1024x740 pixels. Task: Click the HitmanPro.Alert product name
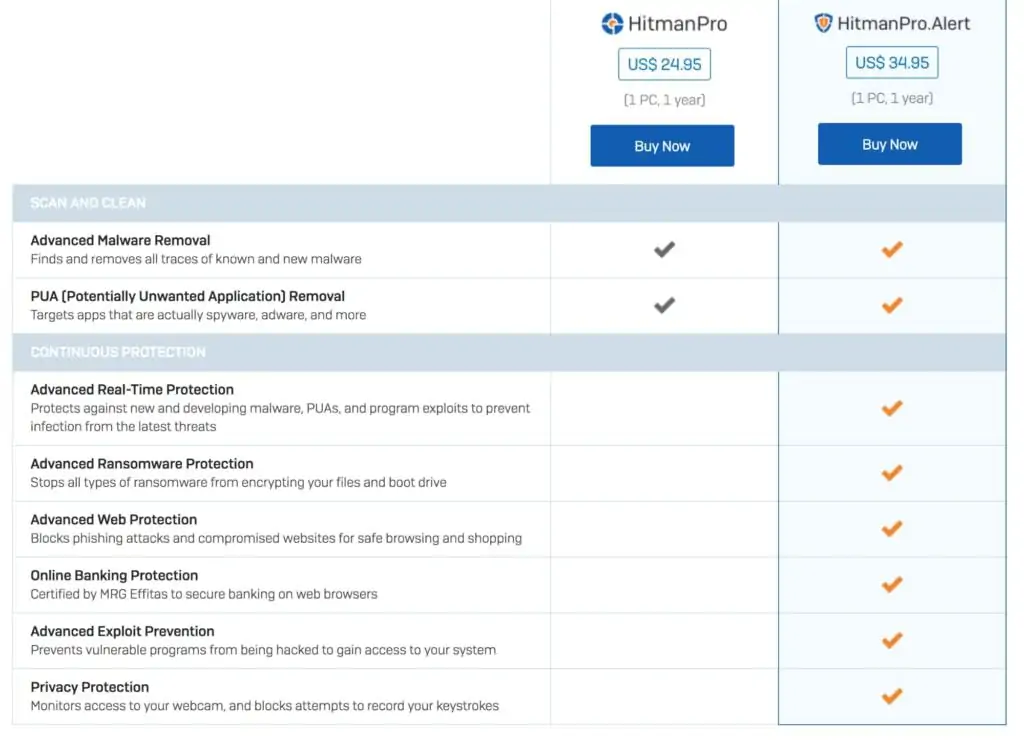click(904, 24)
